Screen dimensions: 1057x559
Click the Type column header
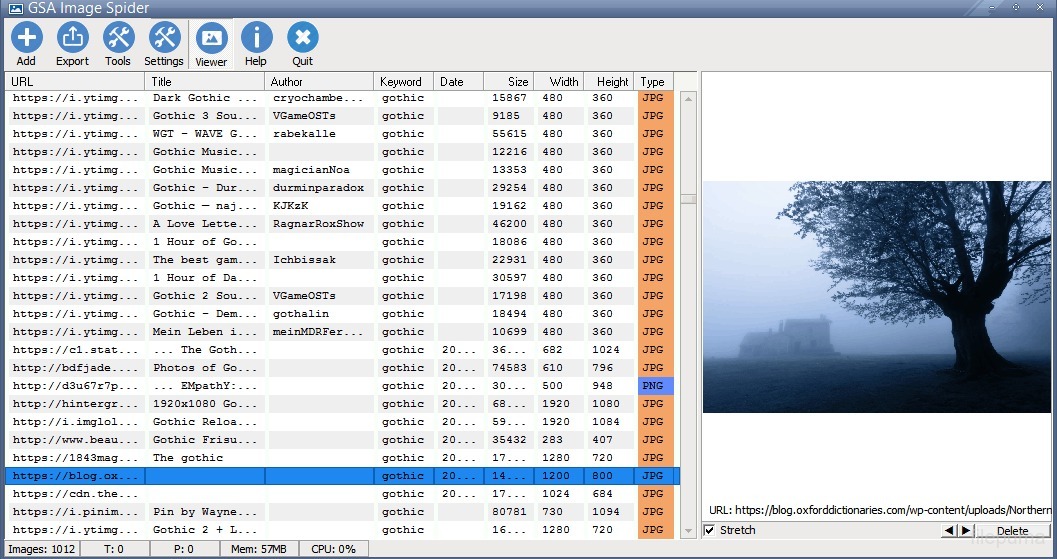pos(653,82)
